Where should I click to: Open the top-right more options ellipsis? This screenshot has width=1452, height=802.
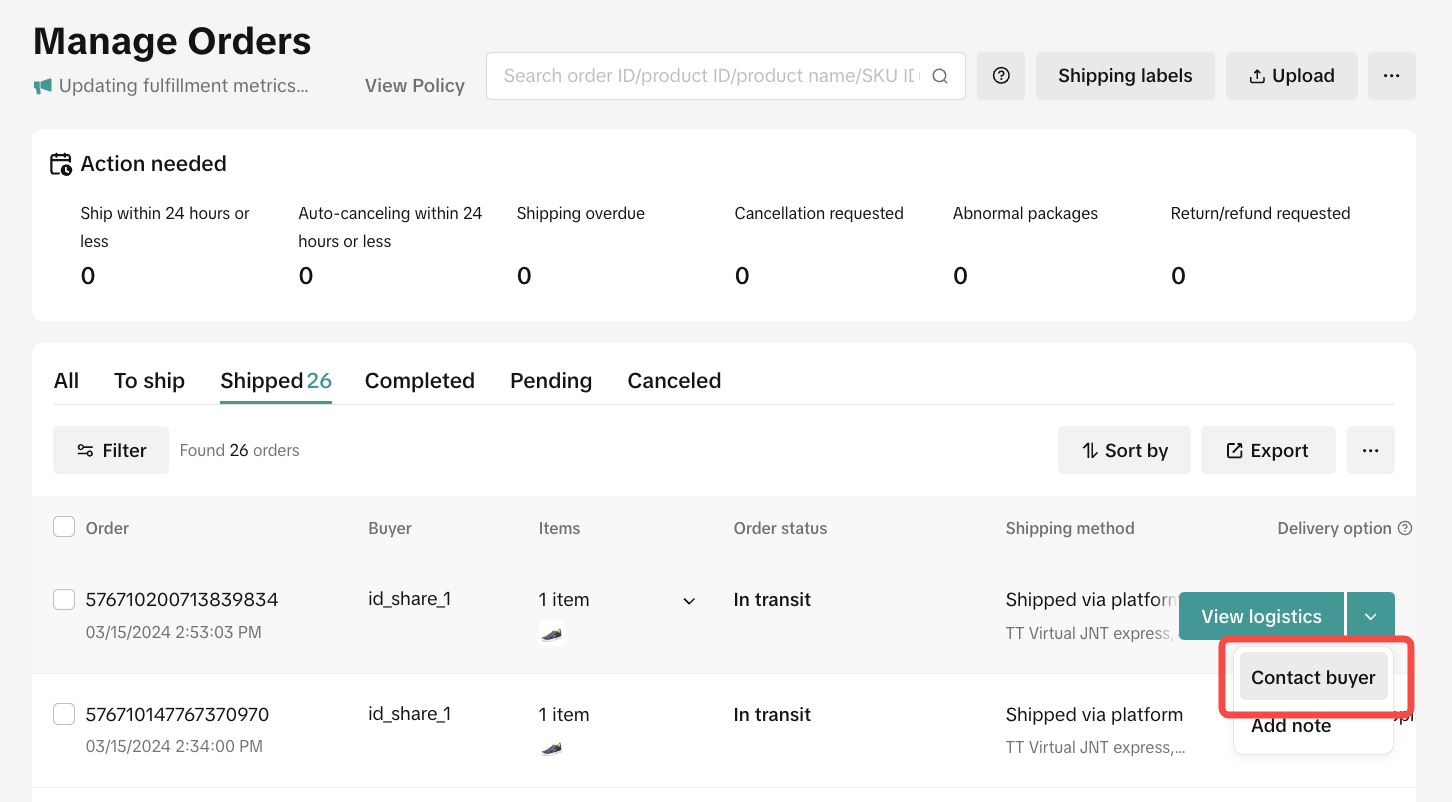[x=1391, y=76]
